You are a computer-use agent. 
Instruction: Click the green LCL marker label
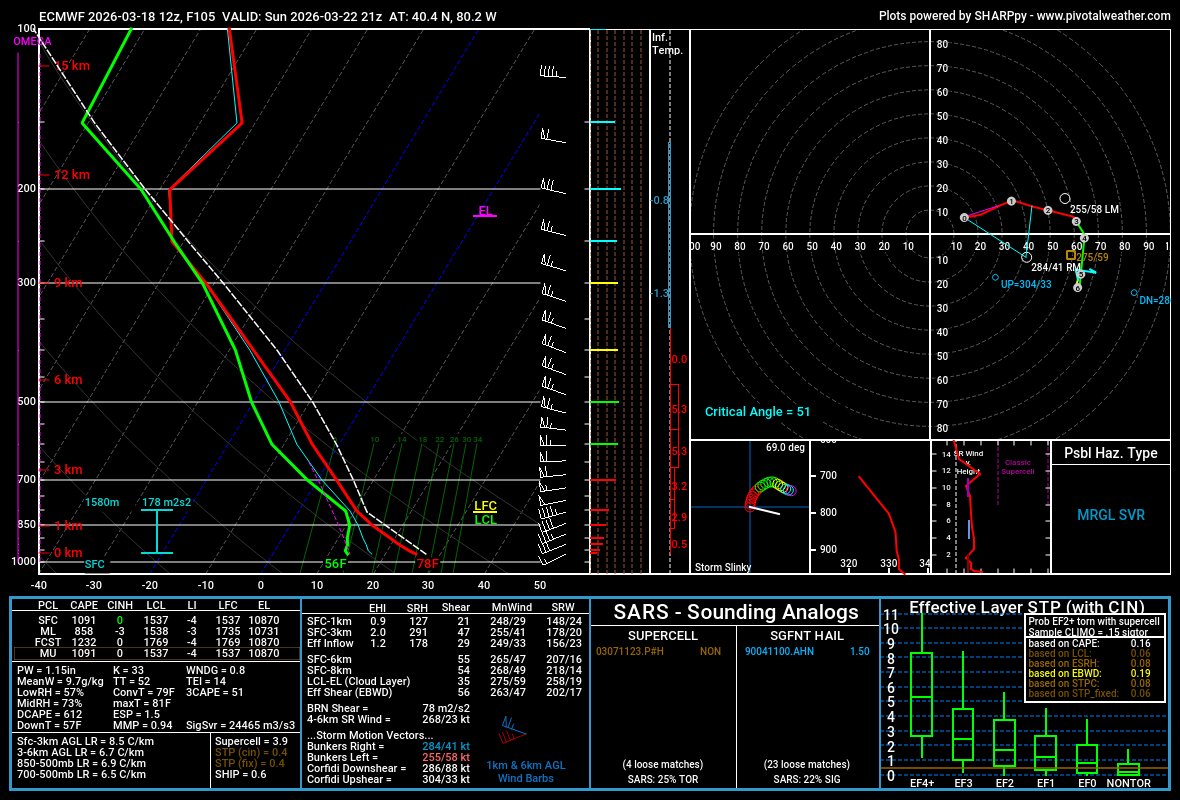tap(485, 519)
